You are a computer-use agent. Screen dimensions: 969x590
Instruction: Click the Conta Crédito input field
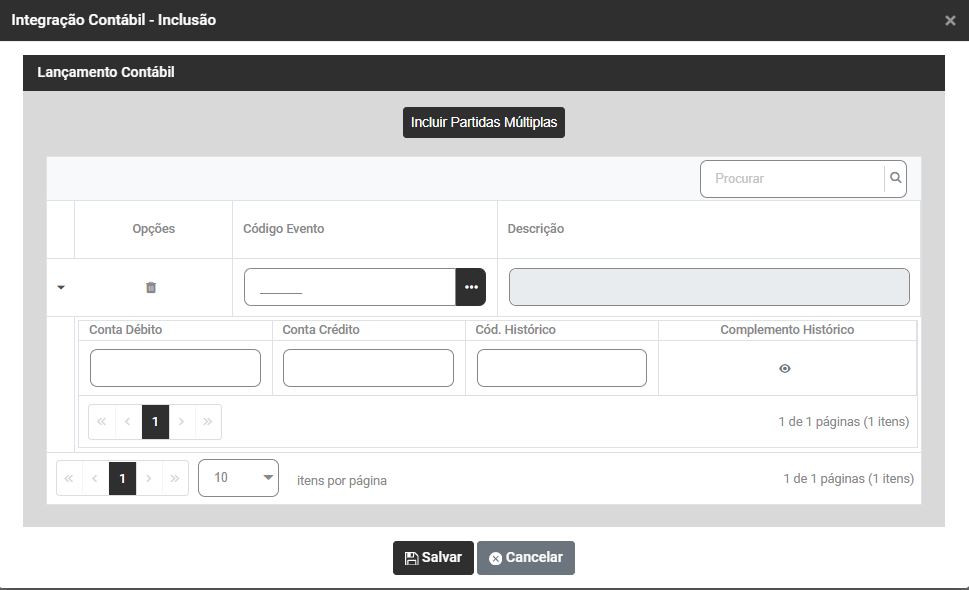(x=368, y=368)
